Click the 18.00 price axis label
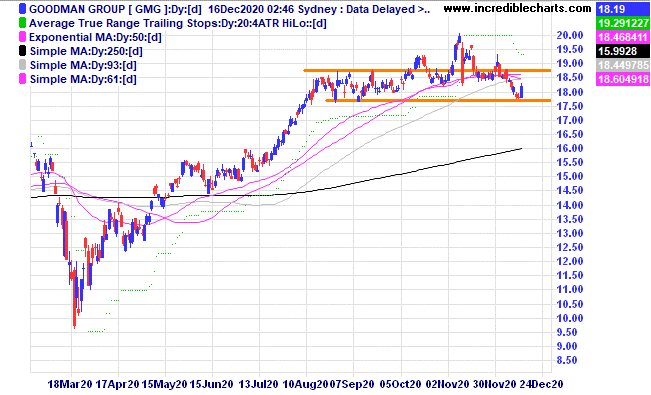The image size is (651, 395). click(570, 92)
